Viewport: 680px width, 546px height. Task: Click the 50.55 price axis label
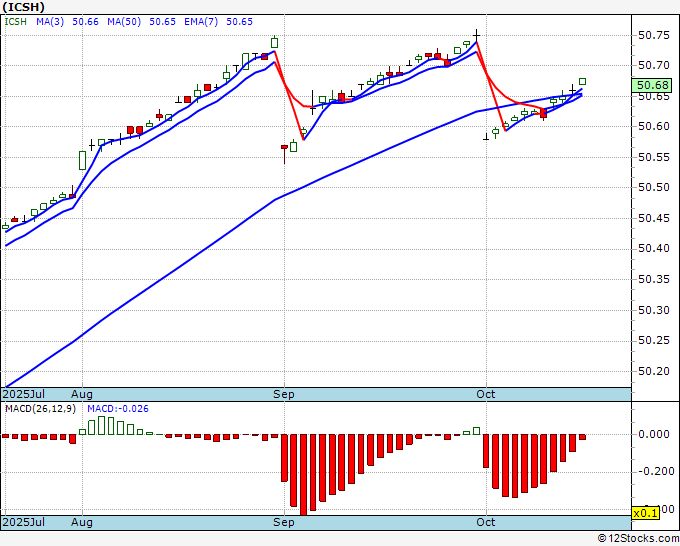tap(654, 157)
